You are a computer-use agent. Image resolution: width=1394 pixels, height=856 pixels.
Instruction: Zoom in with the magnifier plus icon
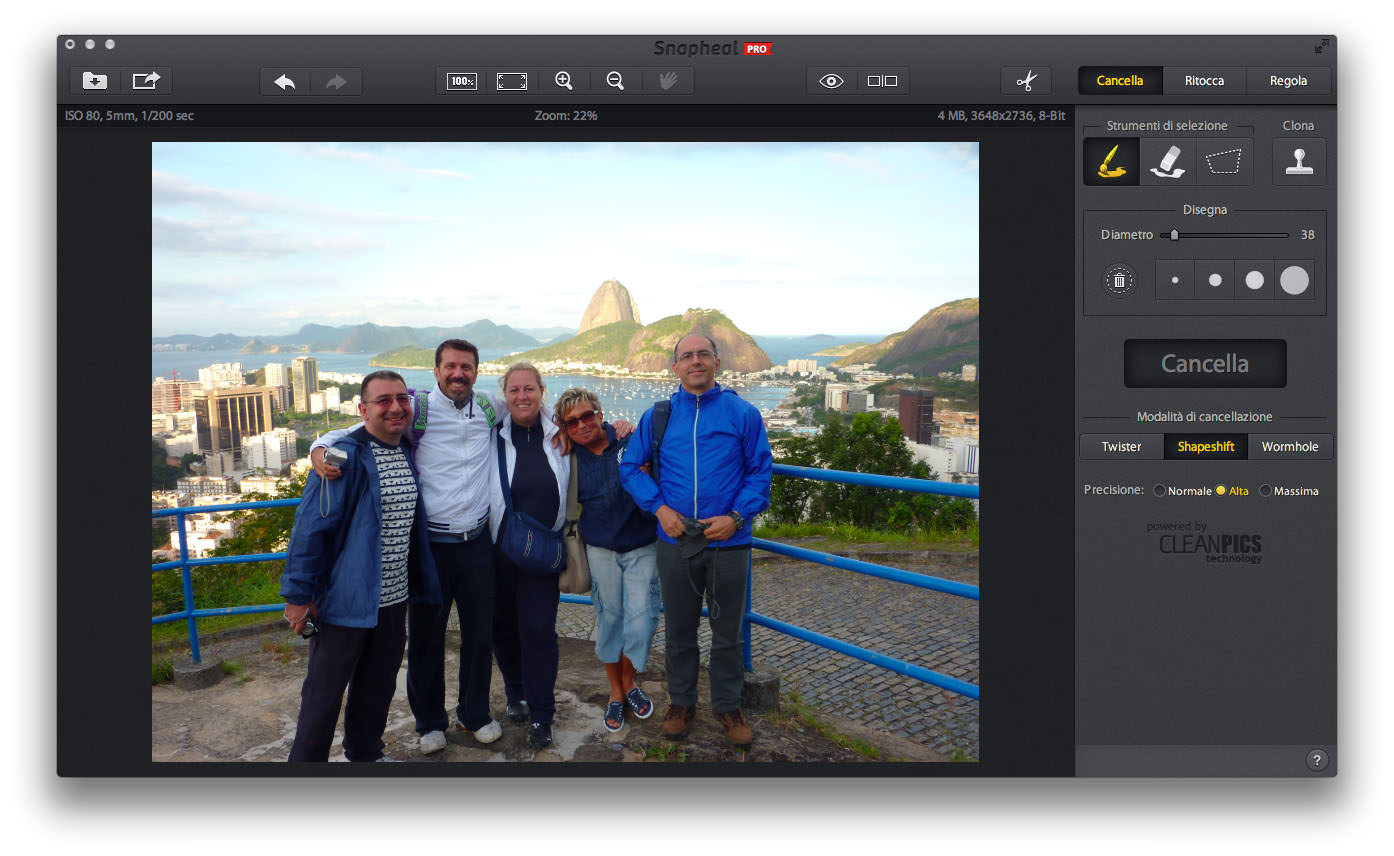click(564, 81)
